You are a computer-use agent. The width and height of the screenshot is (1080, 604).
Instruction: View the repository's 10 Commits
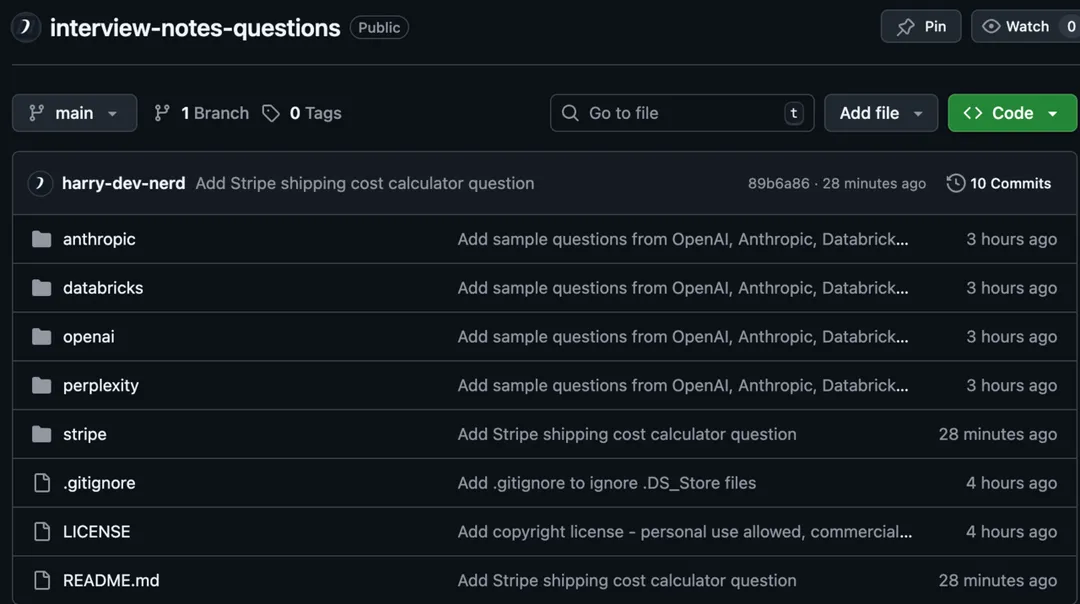pyautogui.click(x=1010, y=183)
